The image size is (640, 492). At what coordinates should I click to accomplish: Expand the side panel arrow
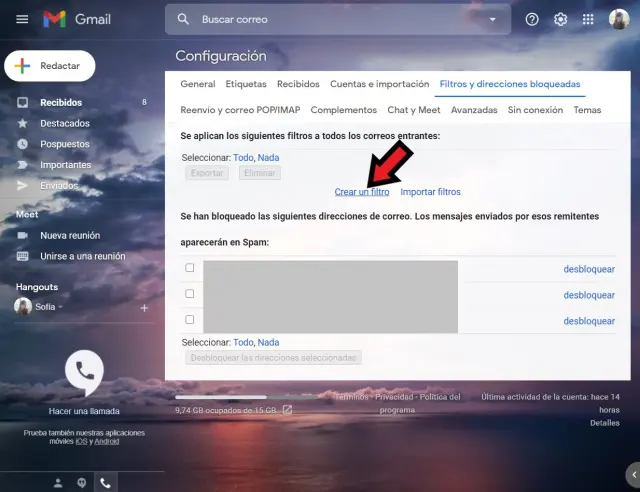coord(632,474)
